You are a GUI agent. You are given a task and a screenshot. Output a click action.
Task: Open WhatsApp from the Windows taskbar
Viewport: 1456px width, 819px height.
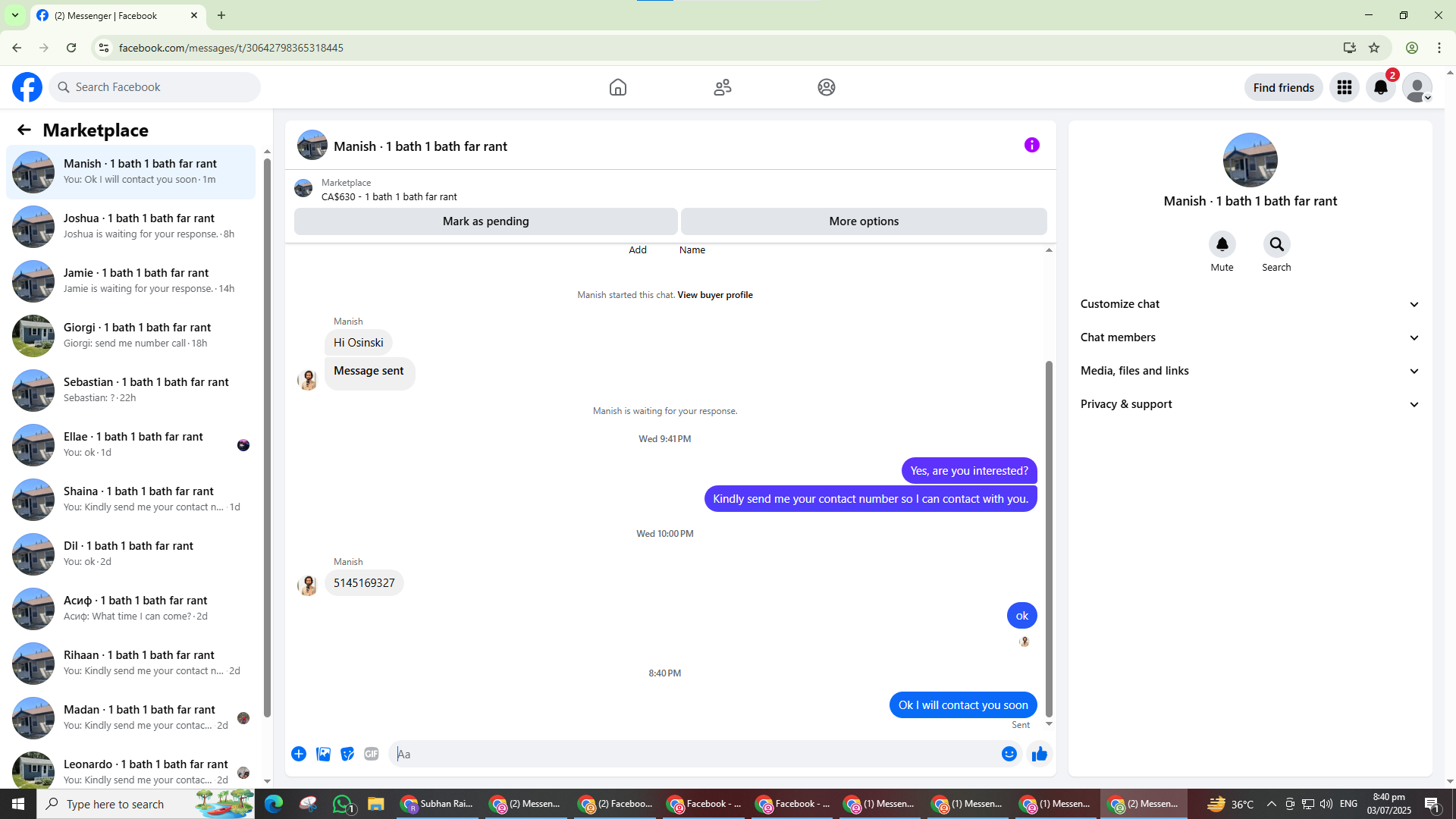click(343, 804)
